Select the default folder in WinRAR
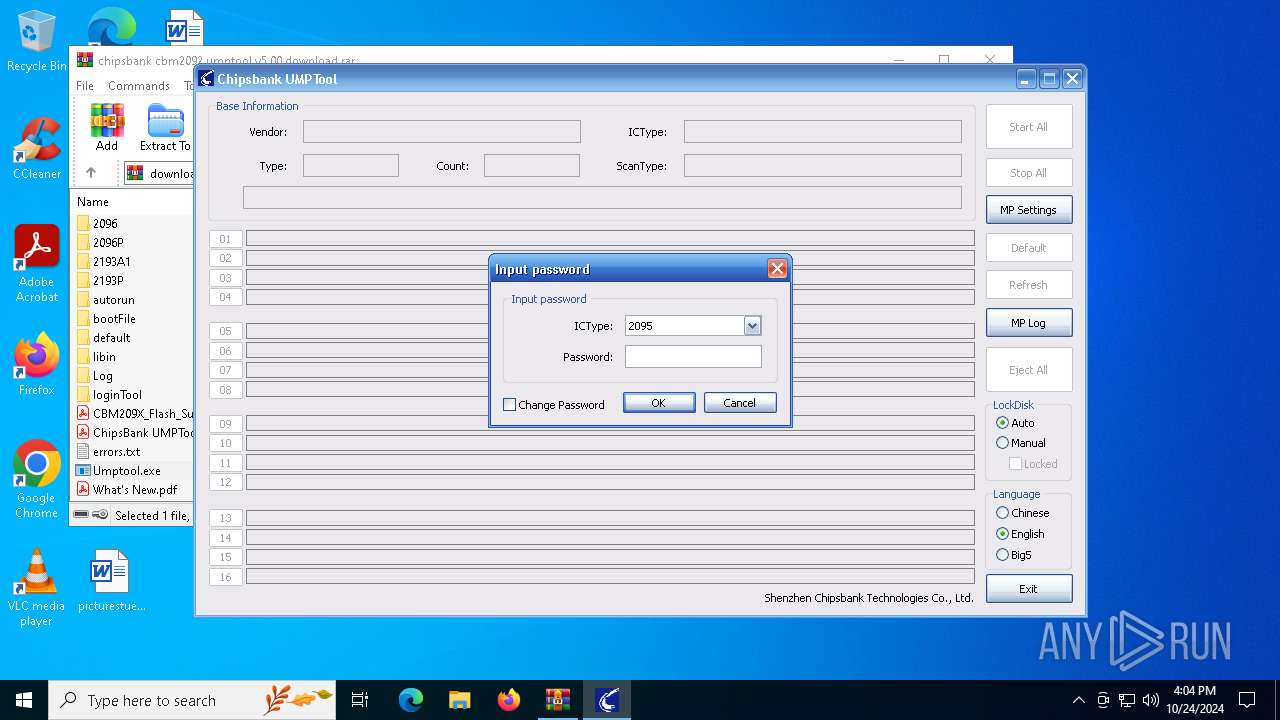1280x720 pixels. 112,338
